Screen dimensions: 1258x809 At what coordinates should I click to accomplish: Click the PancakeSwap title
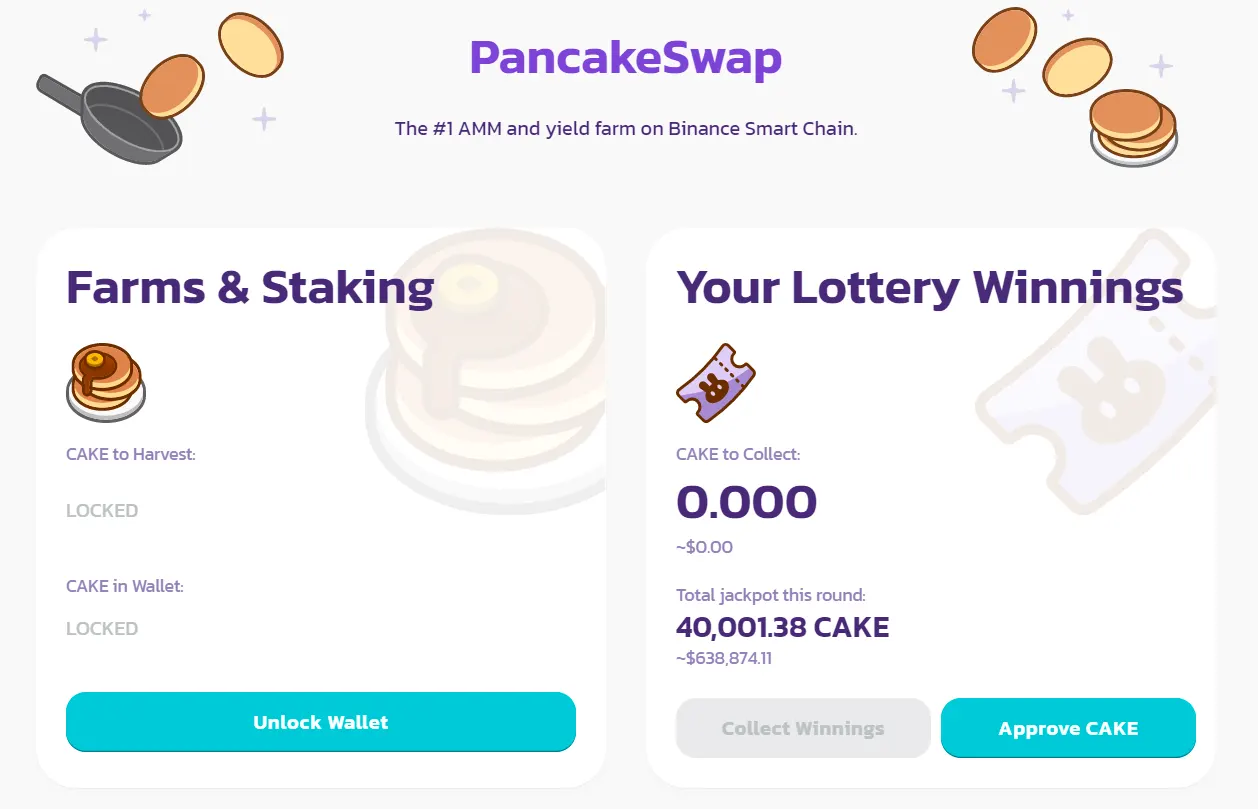coord(625,59)
